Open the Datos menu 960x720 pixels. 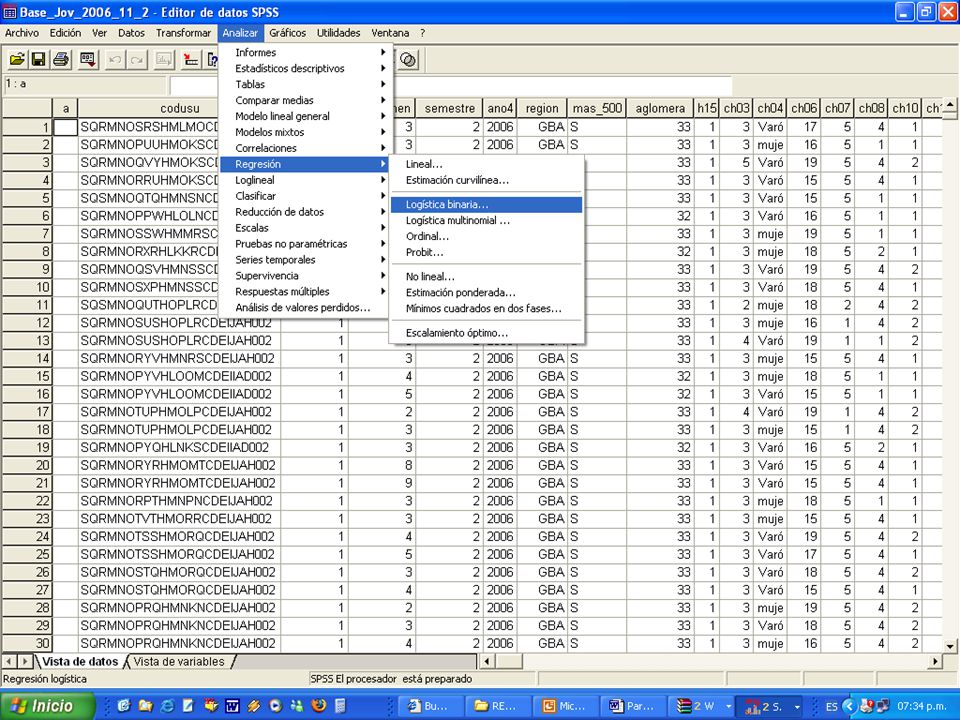pyautogui.click(x=131, y=33)
